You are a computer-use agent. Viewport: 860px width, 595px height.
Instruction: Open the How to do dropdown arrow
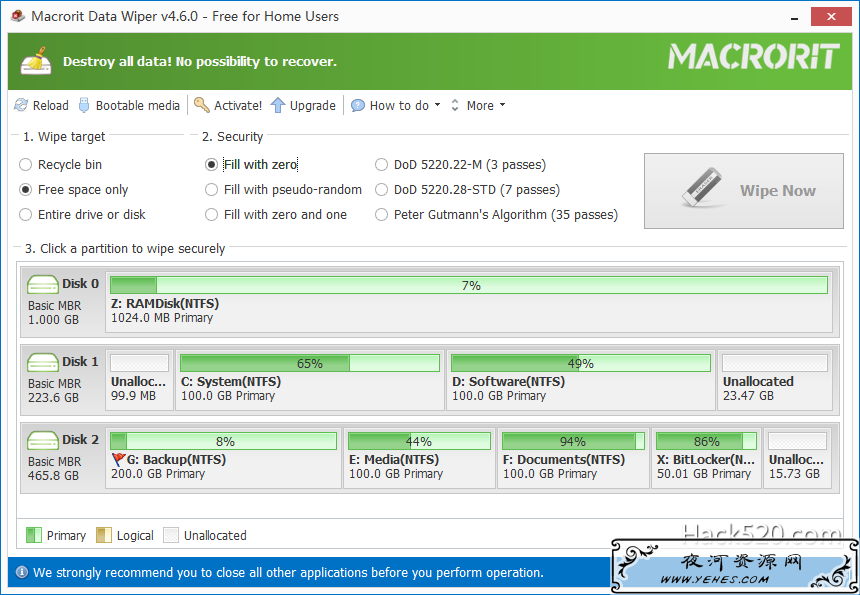tap(437, 105)
